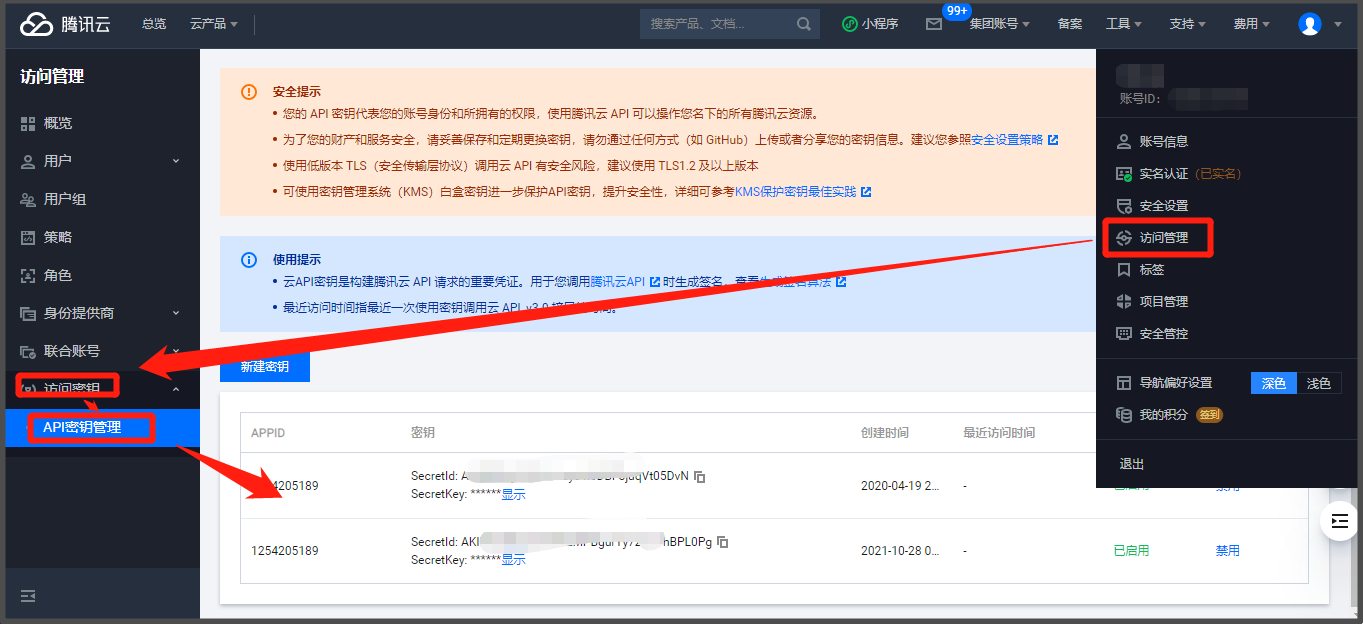Click the 用户 person icon in sidebar
Image resolution: width=1363 pixels, height=624 pixels.
pyautogui.click(x=28, y=161)
